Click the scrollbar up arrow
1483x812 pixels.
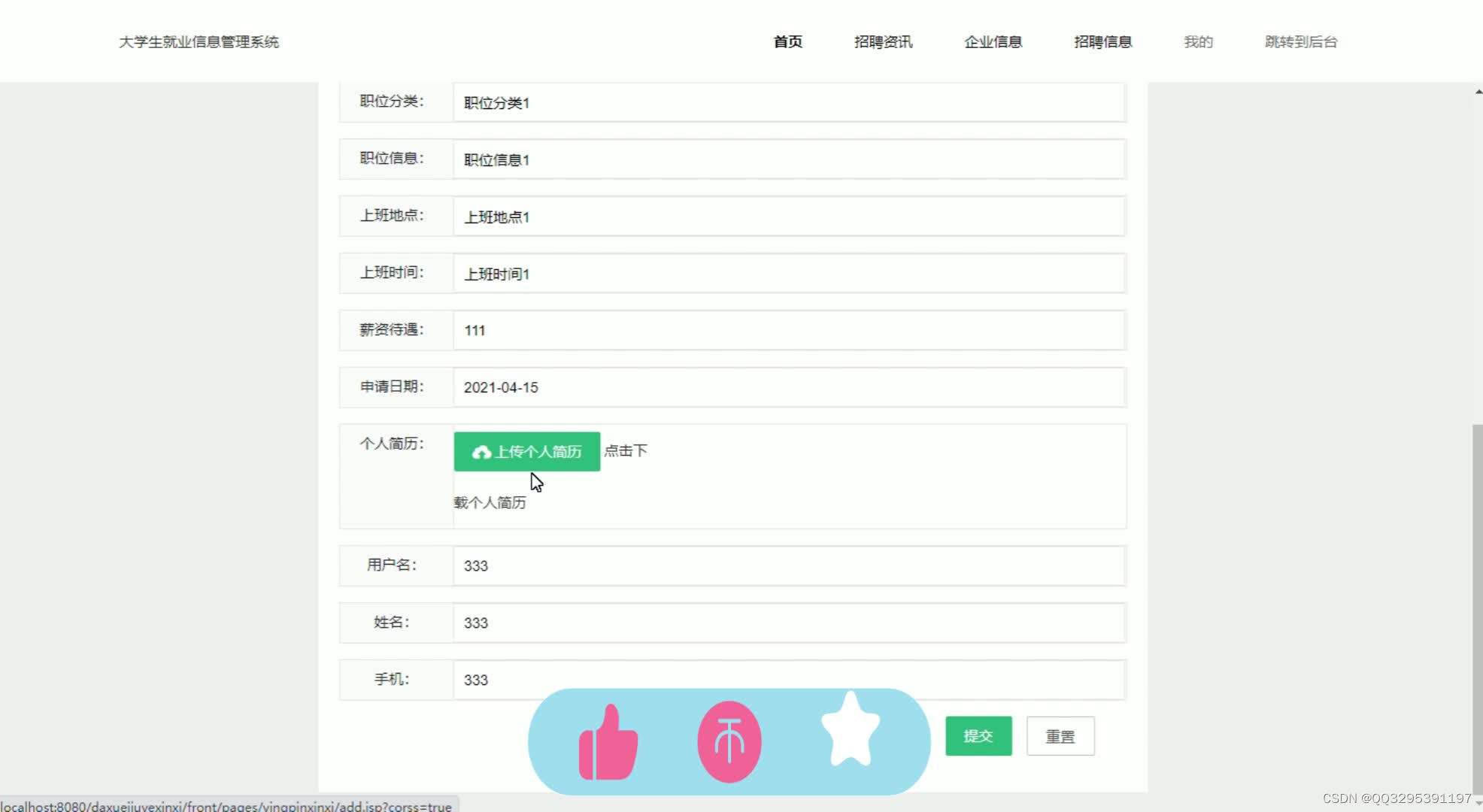tap(1478, 91)
